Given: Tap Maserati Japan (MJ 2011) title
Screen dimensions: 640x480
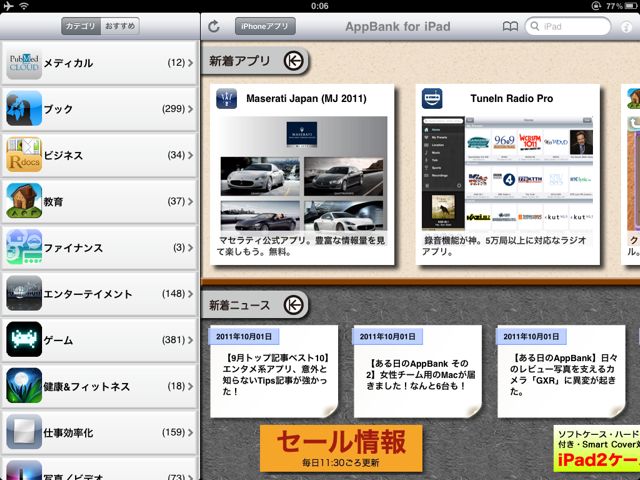Looking at the screenshot, I should [x=307, y=98].
